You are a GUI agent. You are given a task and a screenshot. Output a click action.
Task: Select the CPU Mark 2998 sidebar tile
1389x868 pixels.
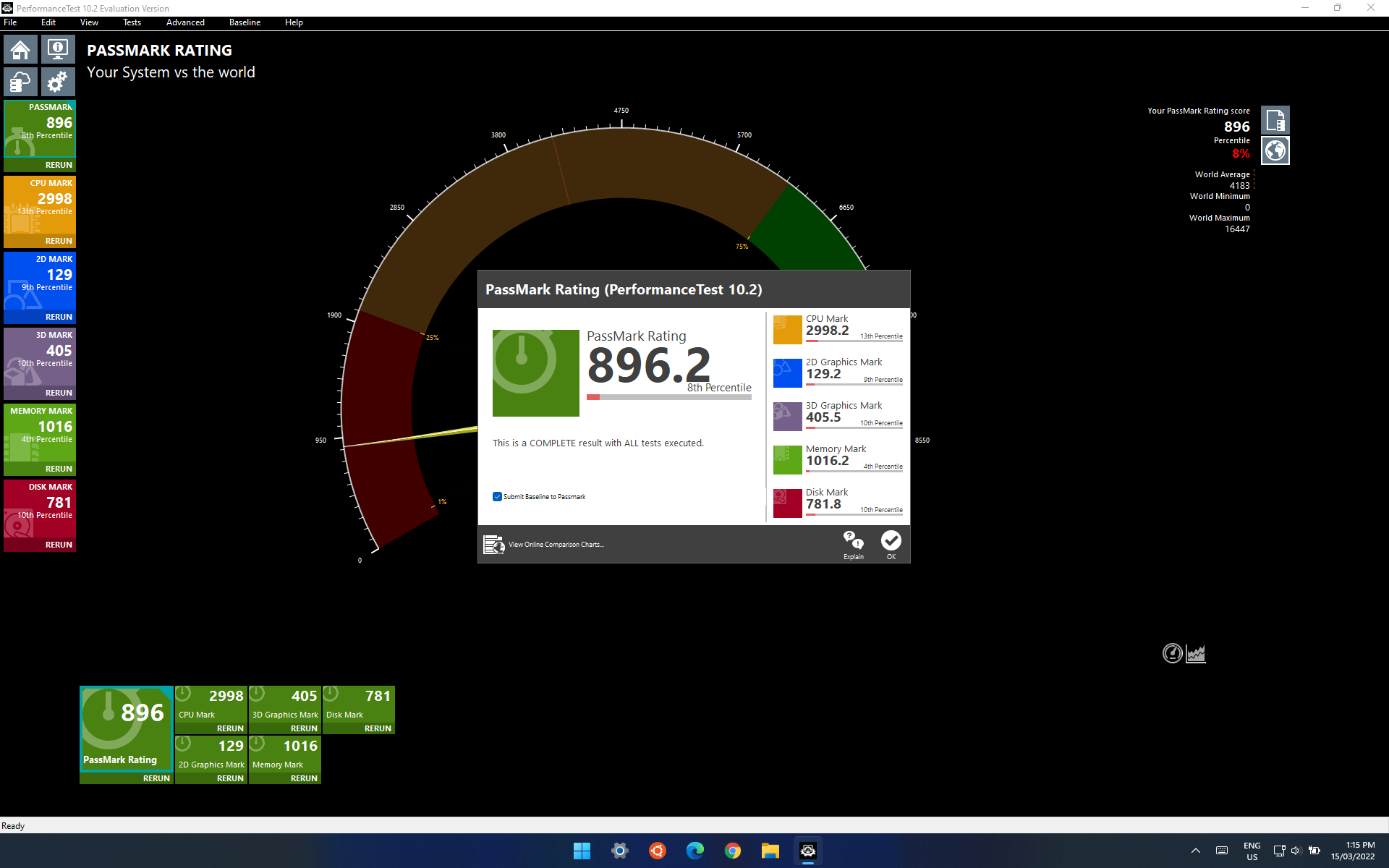click(40, 205)
